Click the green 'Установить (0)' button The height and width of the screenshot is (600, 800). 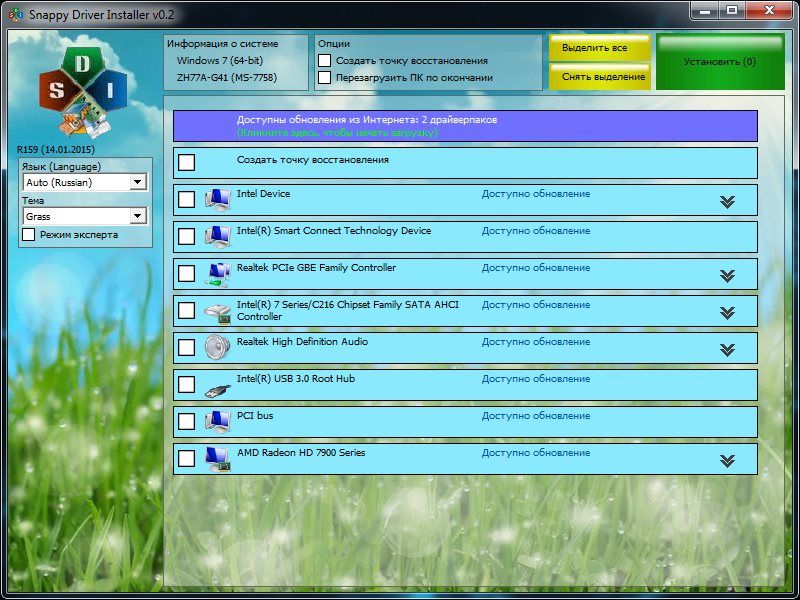pyautogui.click(x=720, y=62)
